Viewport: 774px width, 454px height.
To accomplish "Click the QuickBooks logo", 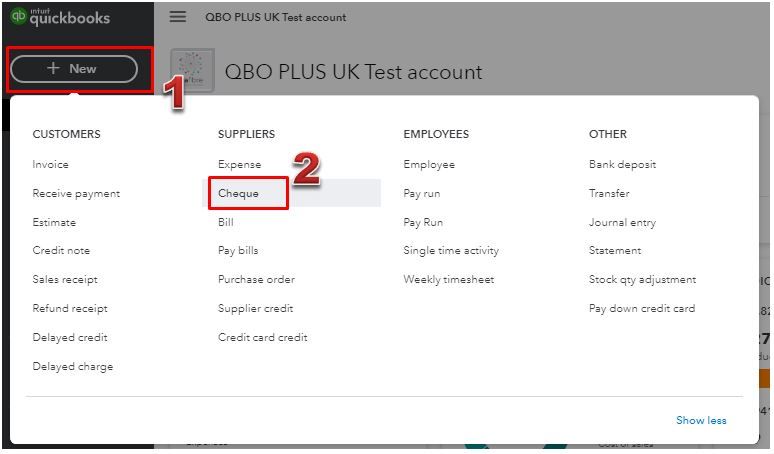I will (60, 17).
